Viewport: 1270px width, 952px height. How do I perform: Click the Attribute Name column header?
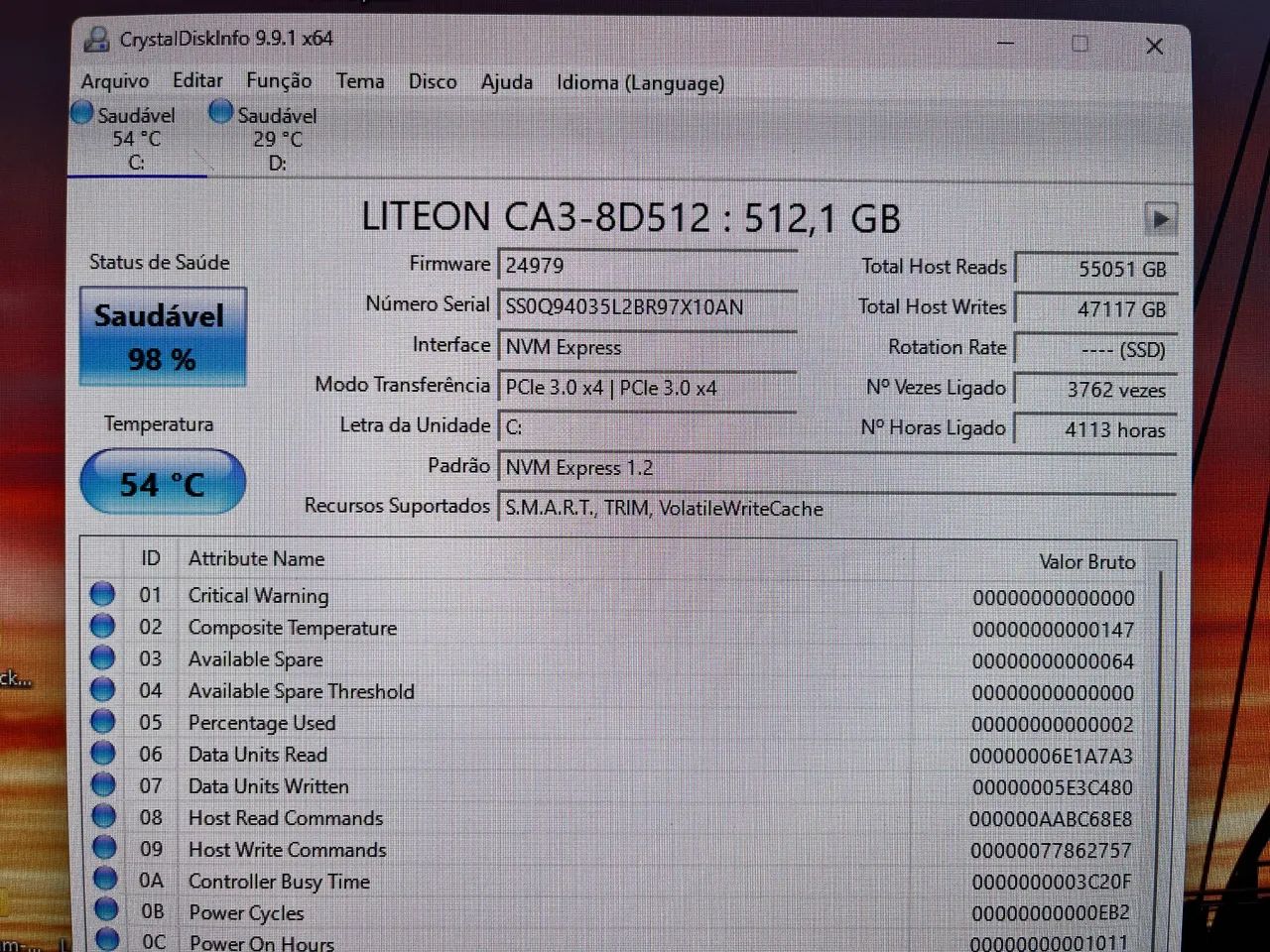[x=257, y=559]
